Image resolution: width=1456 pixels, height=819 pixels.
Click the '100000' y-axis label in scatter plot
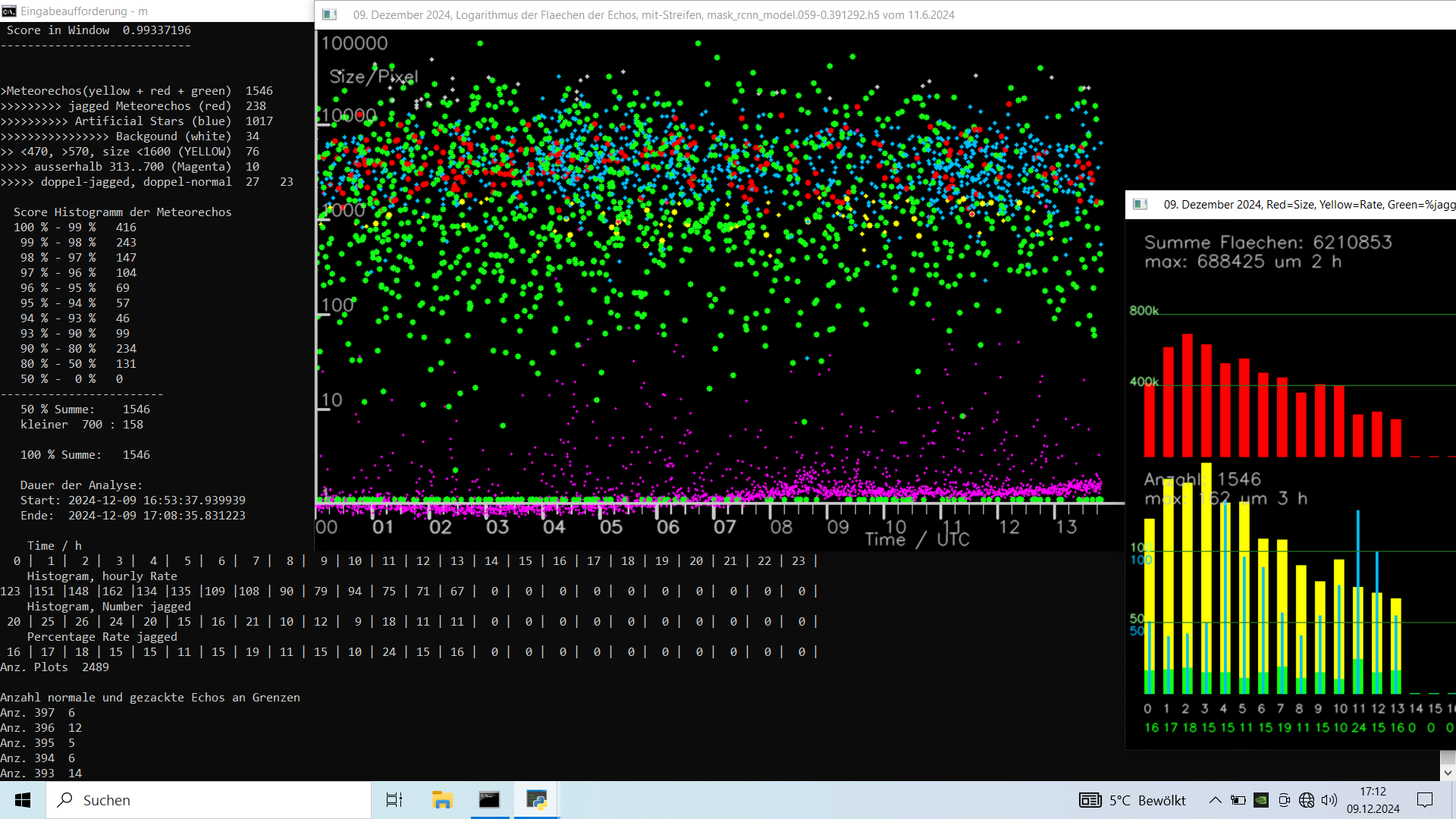click(x=354, y=43)
